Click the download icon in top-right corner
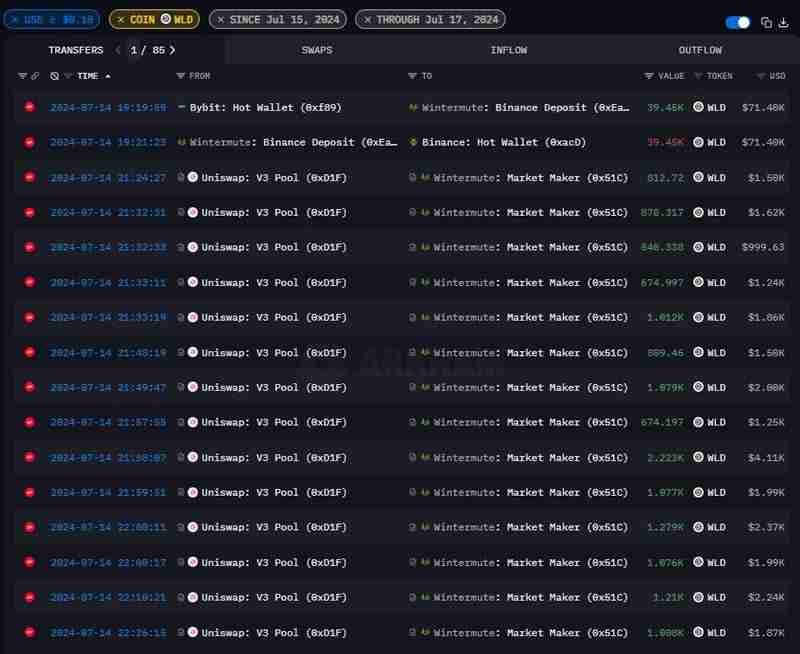This screenshot has height=654, width=800. (x=783, y=22)
